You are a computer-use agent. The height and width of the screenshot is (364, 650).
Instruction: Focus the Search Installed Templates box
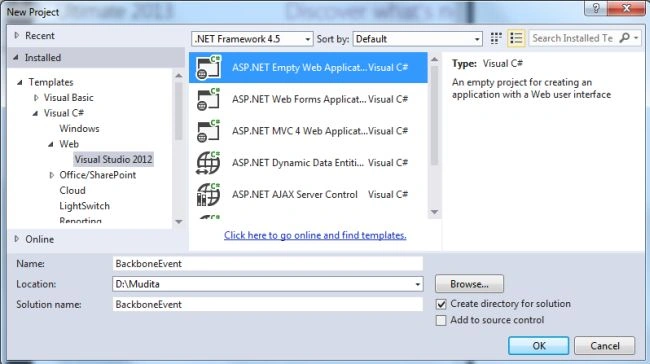coord(574,38)
